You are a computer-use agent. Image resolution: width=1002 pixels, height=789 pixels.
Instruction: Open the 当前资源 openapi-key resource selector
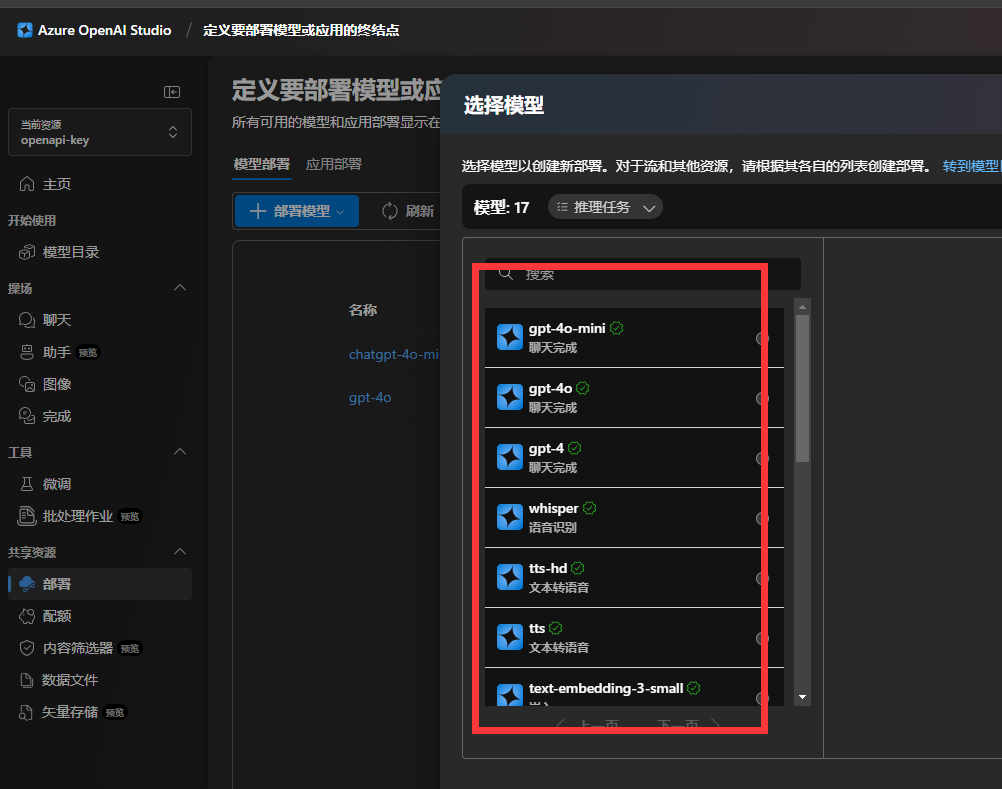pyautogui.click(x=100, y=132)
